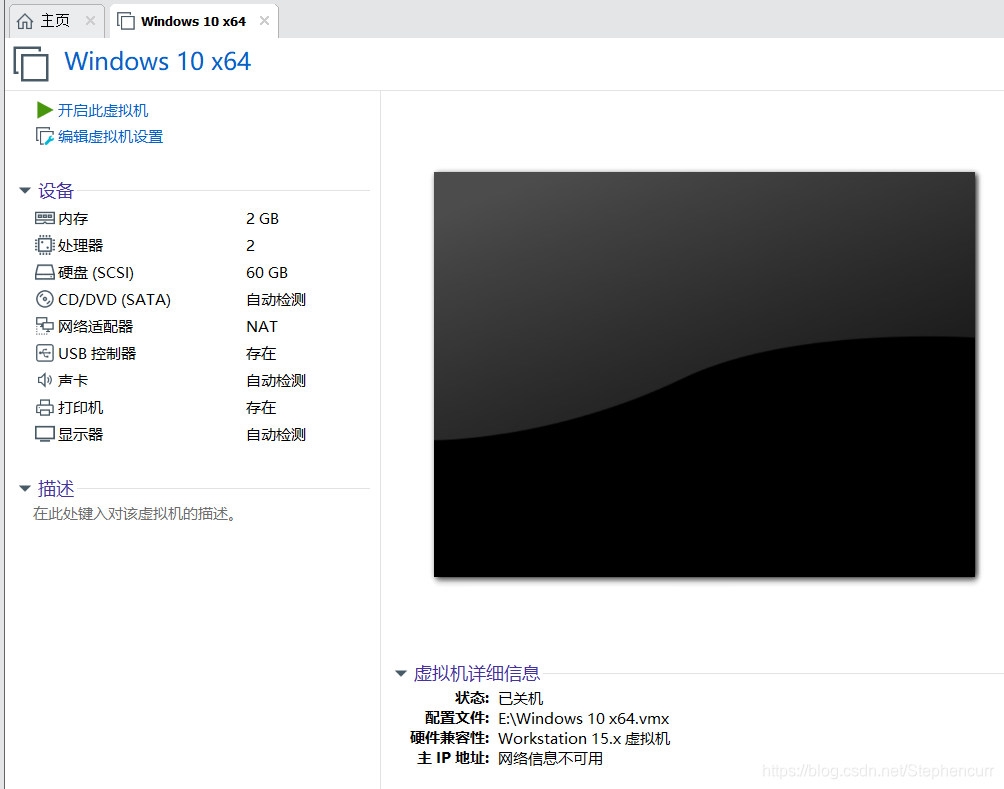Screen dimensions: 1004x789
Task: Start VM via 开启此虚拟机 link
Action: (x=103, y=110)
